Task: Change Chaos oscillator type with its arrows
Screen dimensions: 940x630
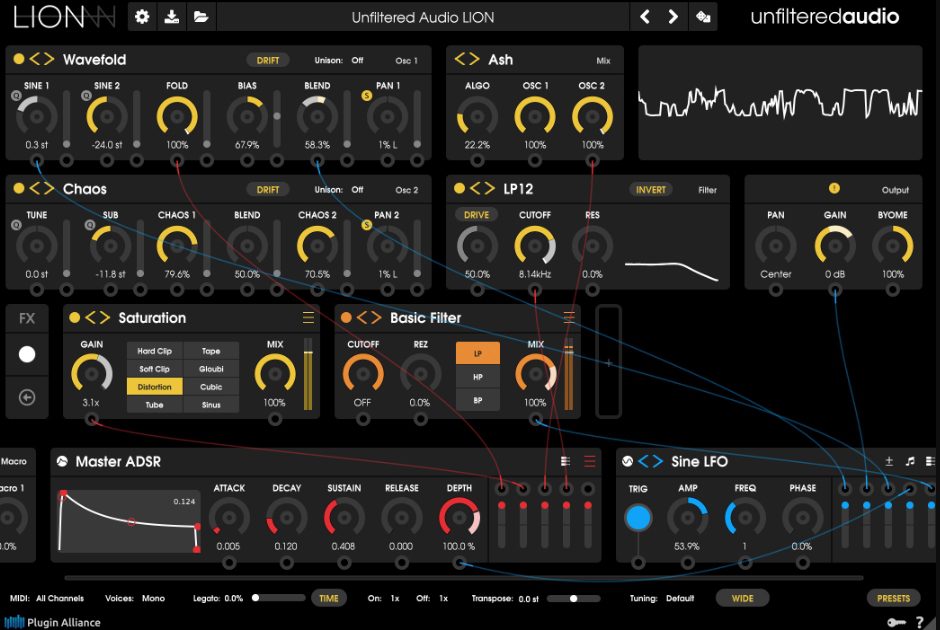Action: pyautogui.click(x=41, y=188)
